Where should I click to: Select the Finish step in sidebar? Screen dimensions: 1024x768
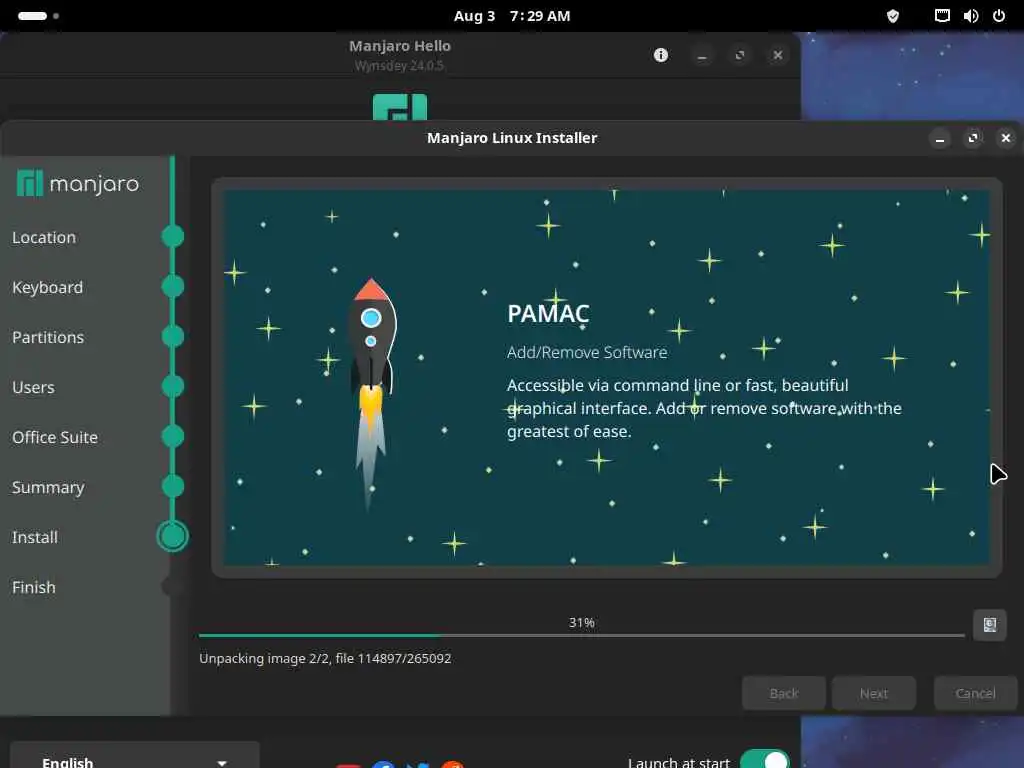(x=34, y=588)
